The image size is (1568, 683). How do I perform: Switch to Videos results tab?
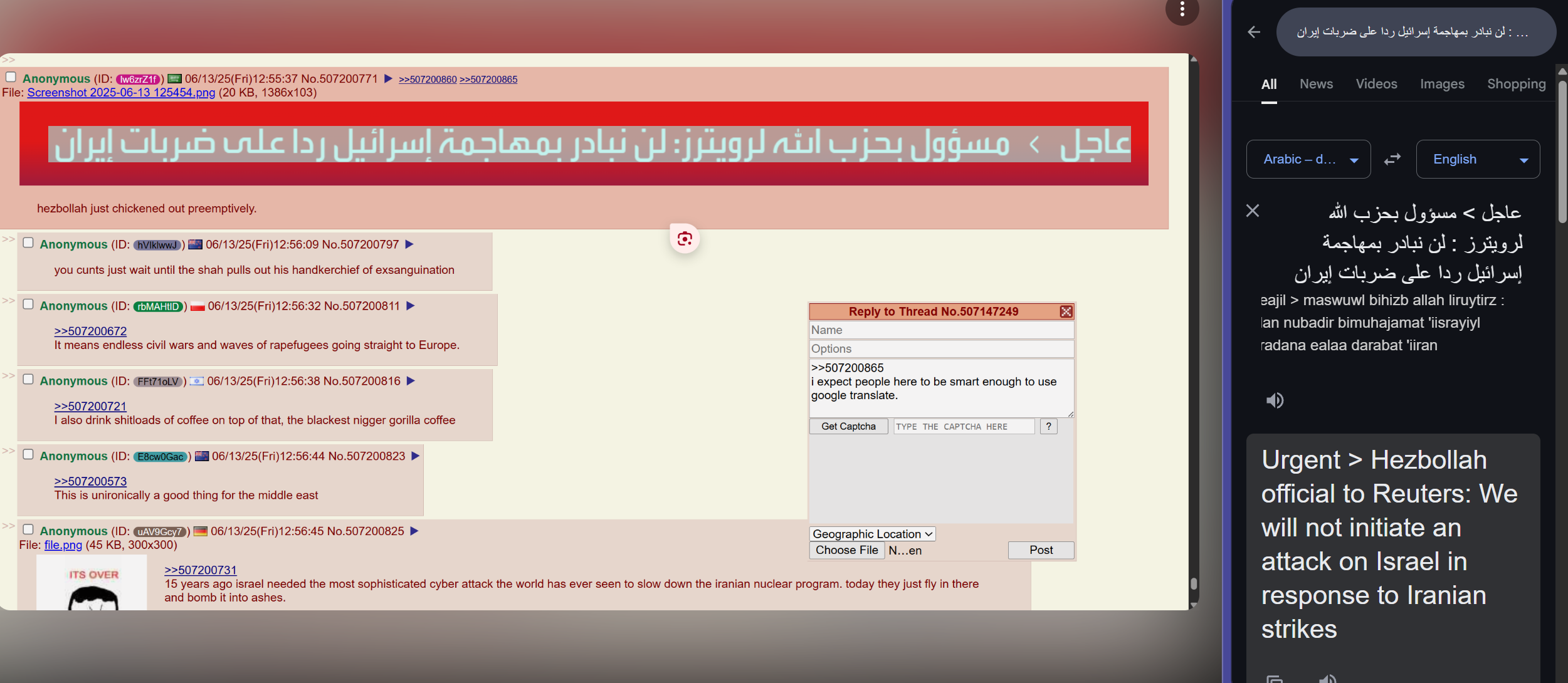(1376, 84)
